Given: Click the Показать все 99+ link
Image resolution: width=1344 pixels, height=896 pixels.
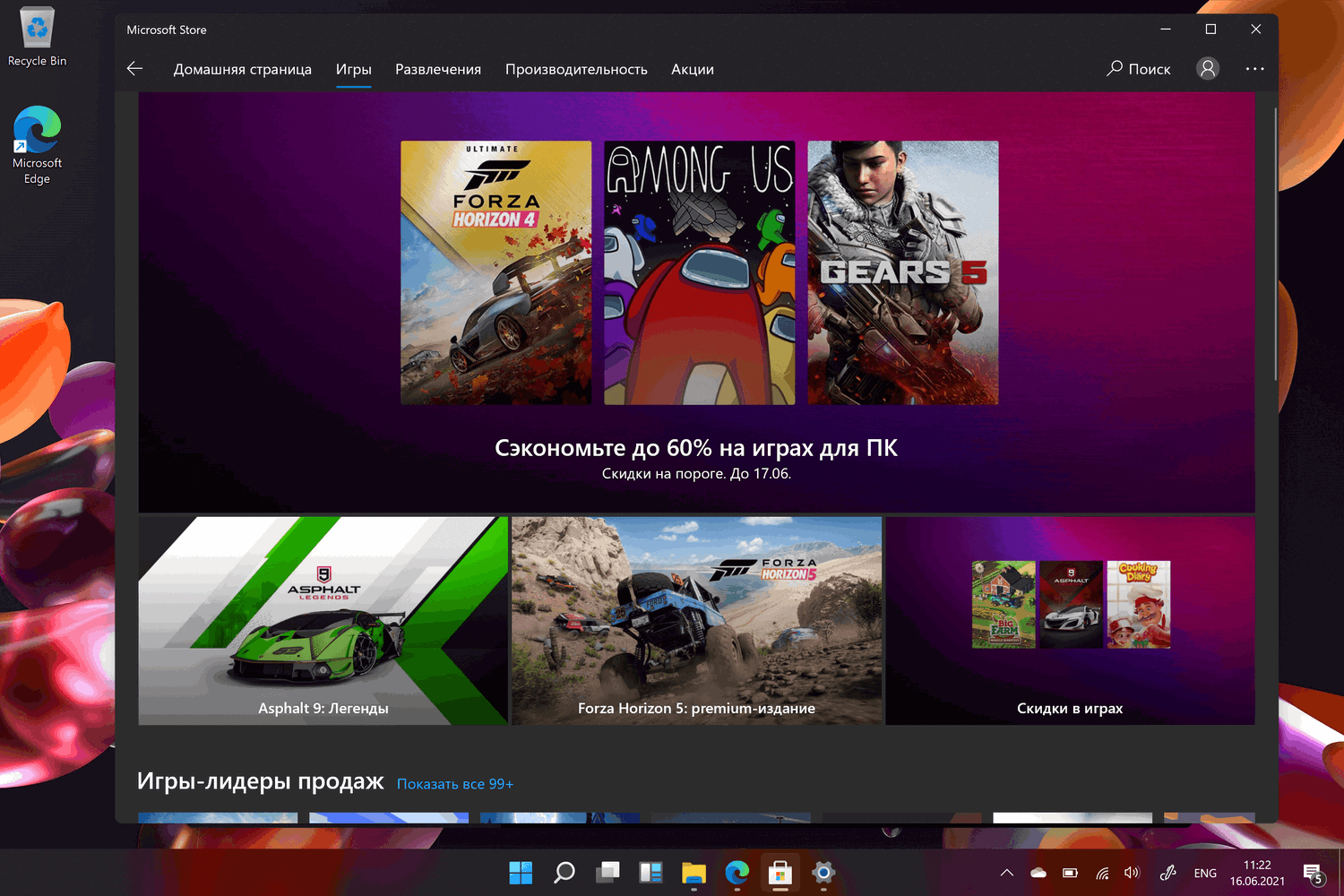Looking at the screenshot, I should (x=455, y=784).
